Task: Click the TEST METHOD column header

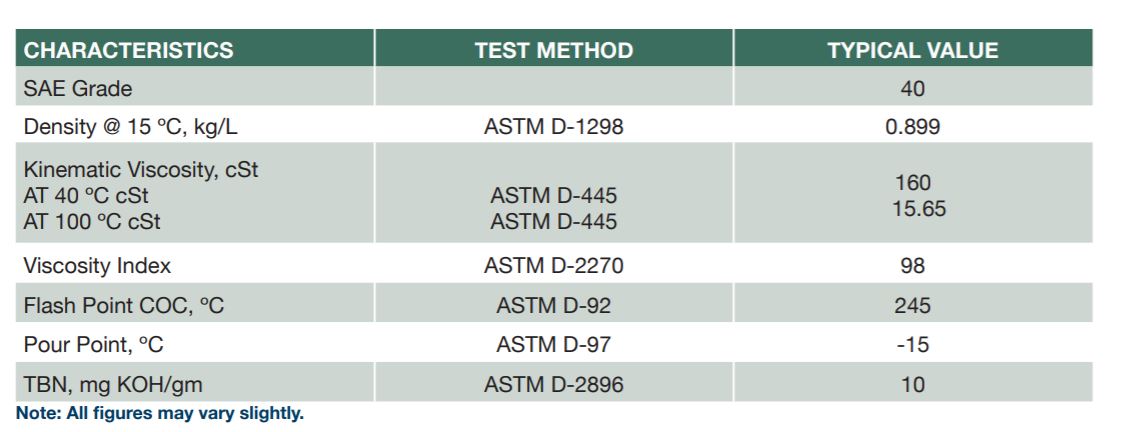Action: coord(553,50)
